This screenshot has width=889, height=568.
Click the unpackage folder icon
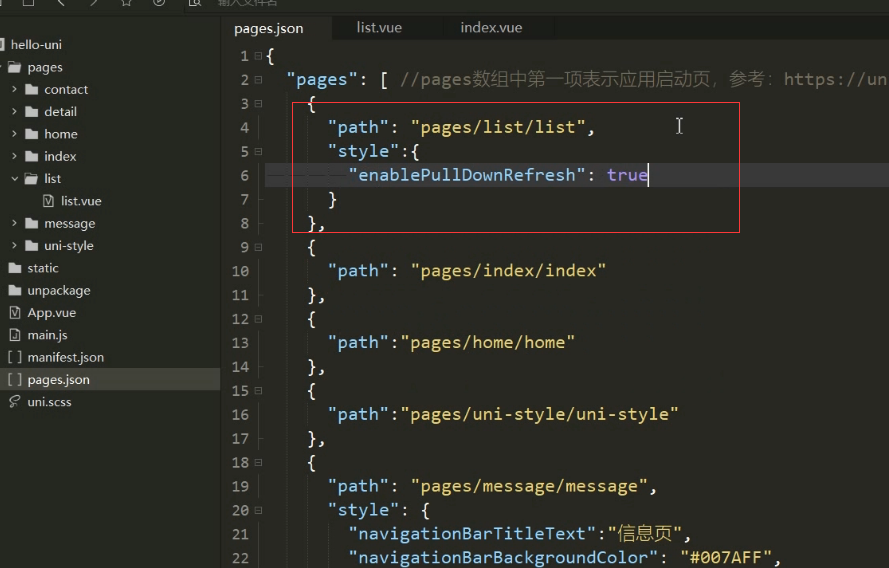click(15, 290)
